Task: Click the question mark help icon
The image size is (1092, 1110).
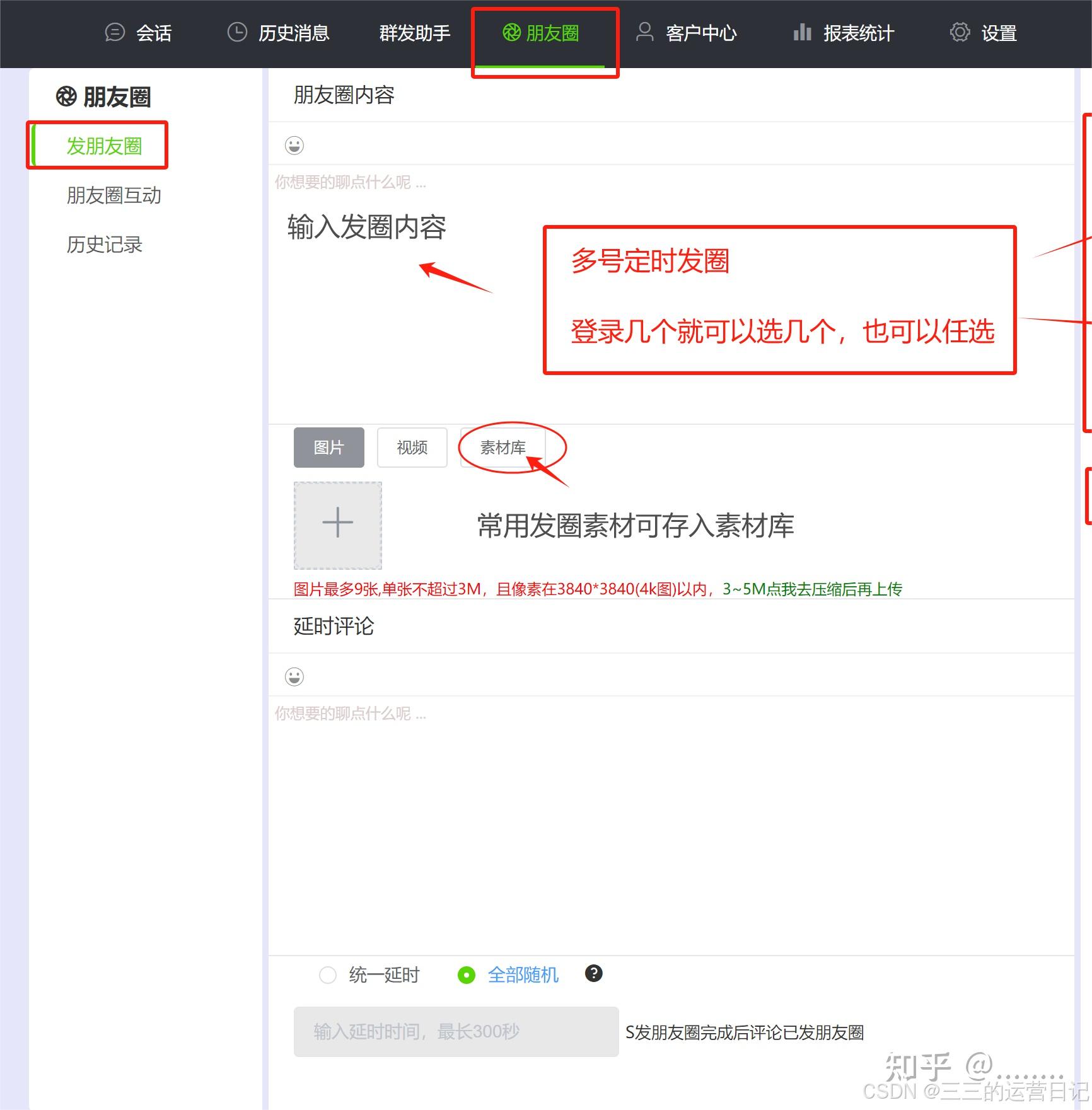Action: [x=593, y=974]
